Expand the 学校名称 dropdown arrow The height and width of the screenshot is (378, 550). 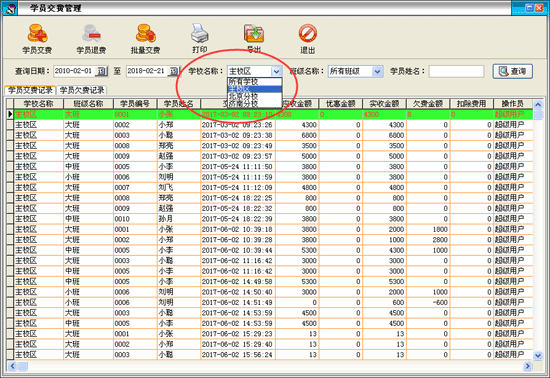pos(276,72)
